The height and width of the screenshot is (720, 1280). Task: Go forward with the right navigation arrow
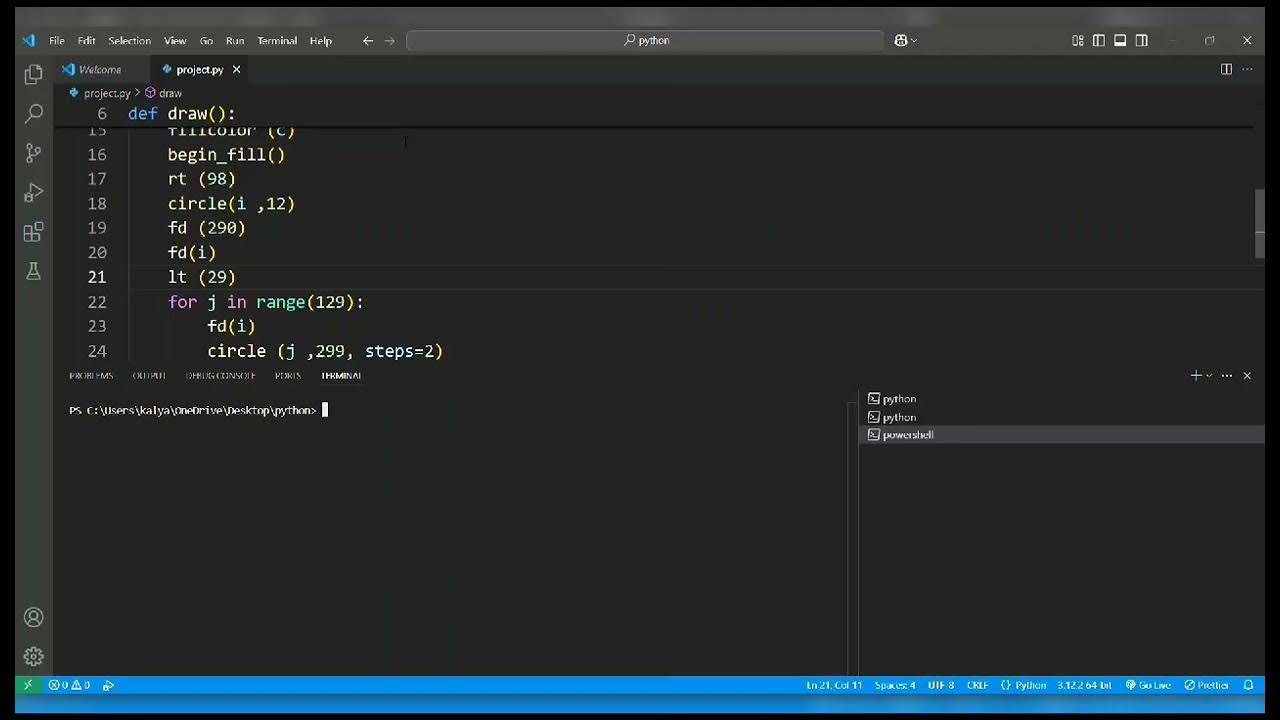(390, 41)
